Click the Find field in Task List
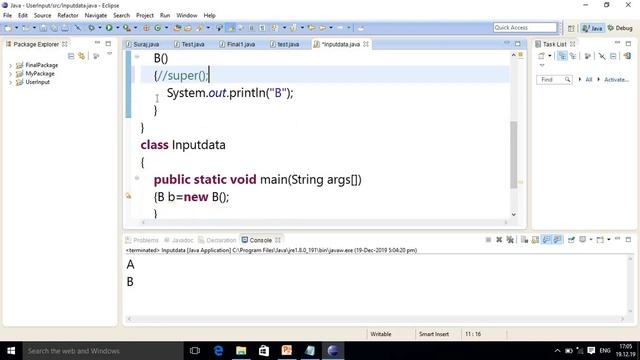 (x=554, y=80)
